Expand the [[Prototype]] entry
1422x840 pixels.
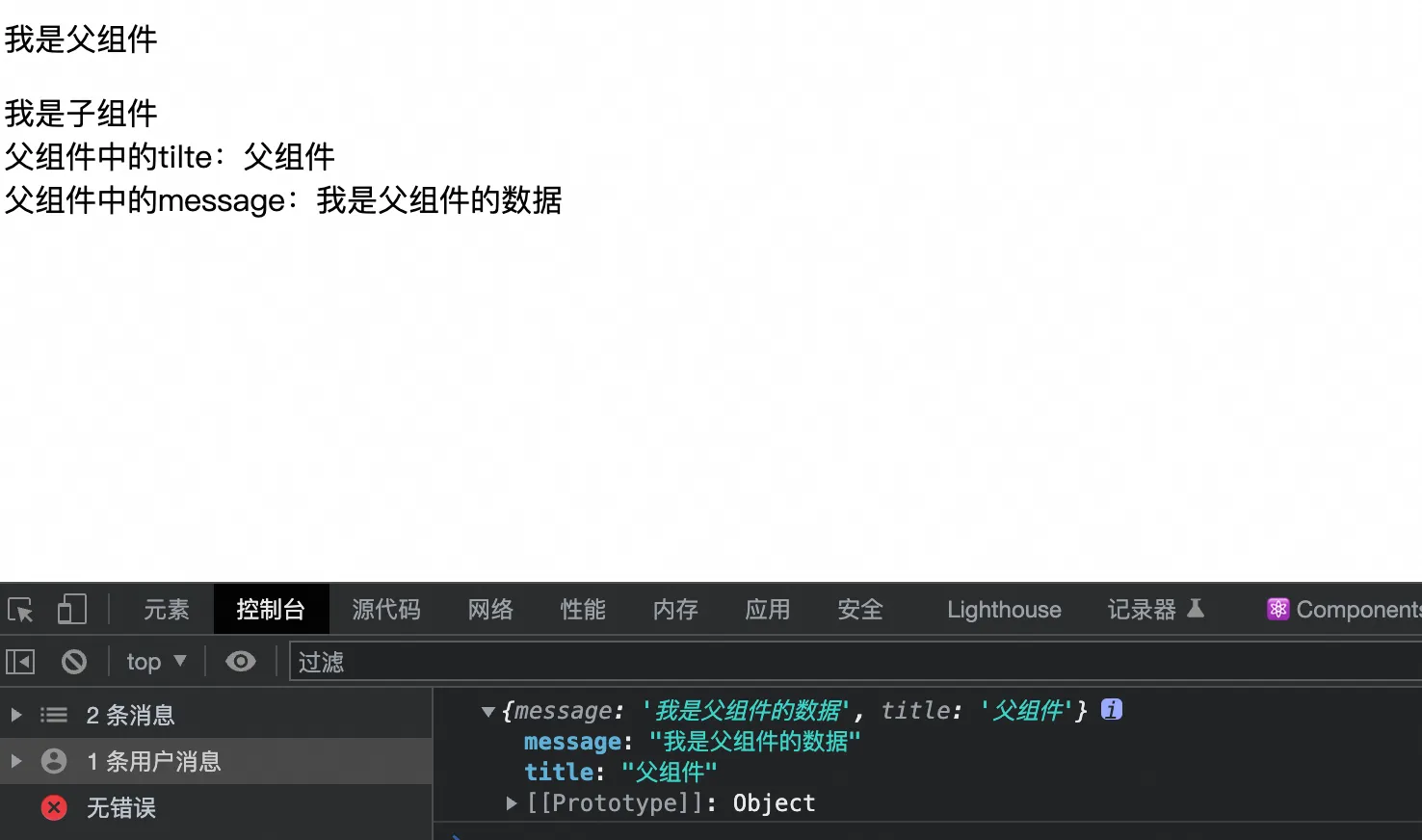click(513, 803)
